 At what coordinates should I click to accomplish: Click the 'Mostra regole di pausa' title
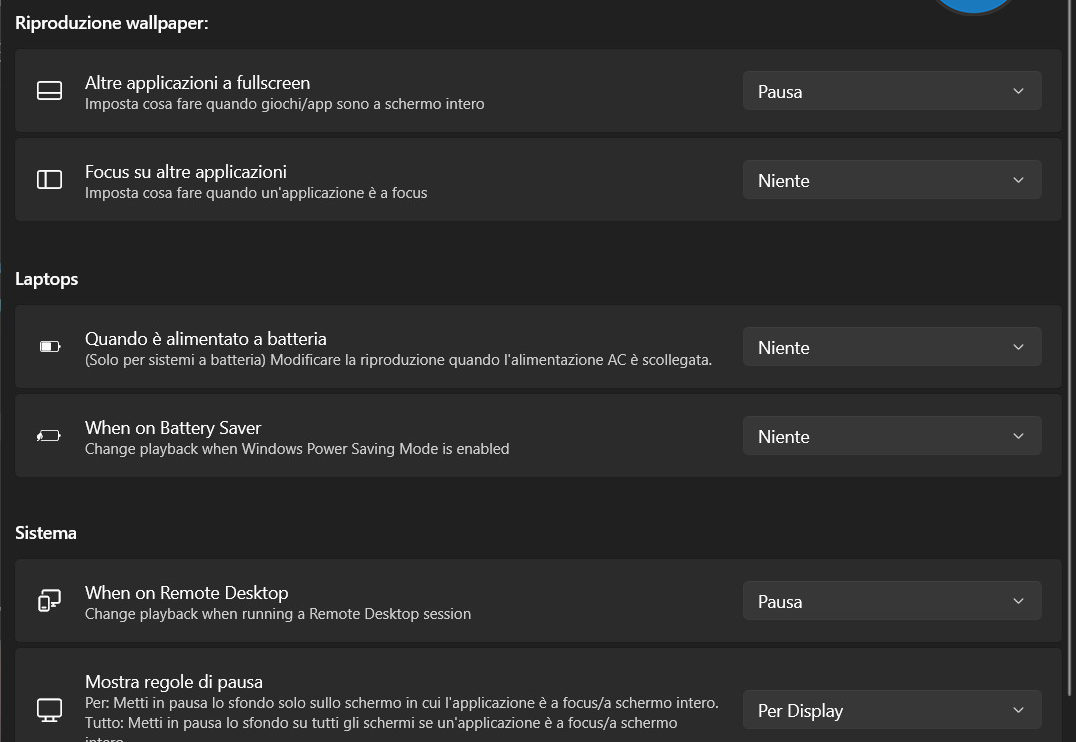click(174, 682)
